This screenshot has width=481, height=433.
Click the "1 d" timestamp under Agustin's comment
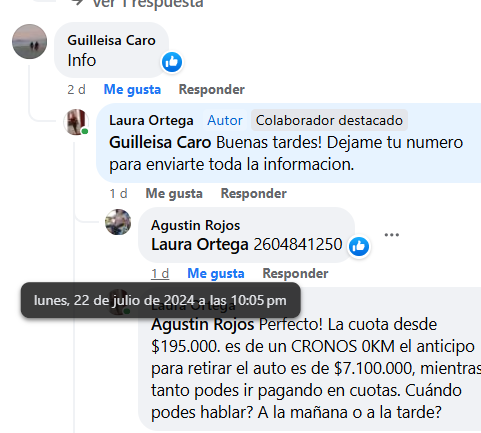point(160,273)
